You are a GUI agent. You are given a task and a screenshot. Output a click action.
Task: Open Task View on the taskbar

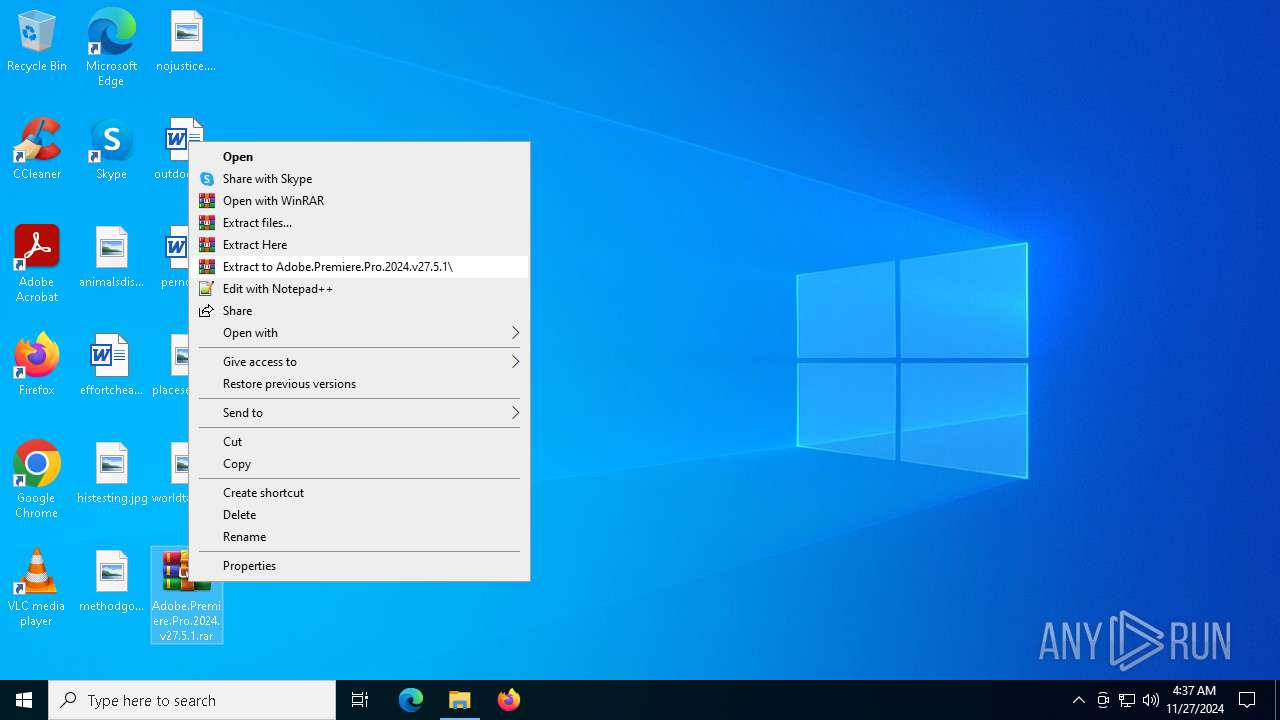click(360, 700)
